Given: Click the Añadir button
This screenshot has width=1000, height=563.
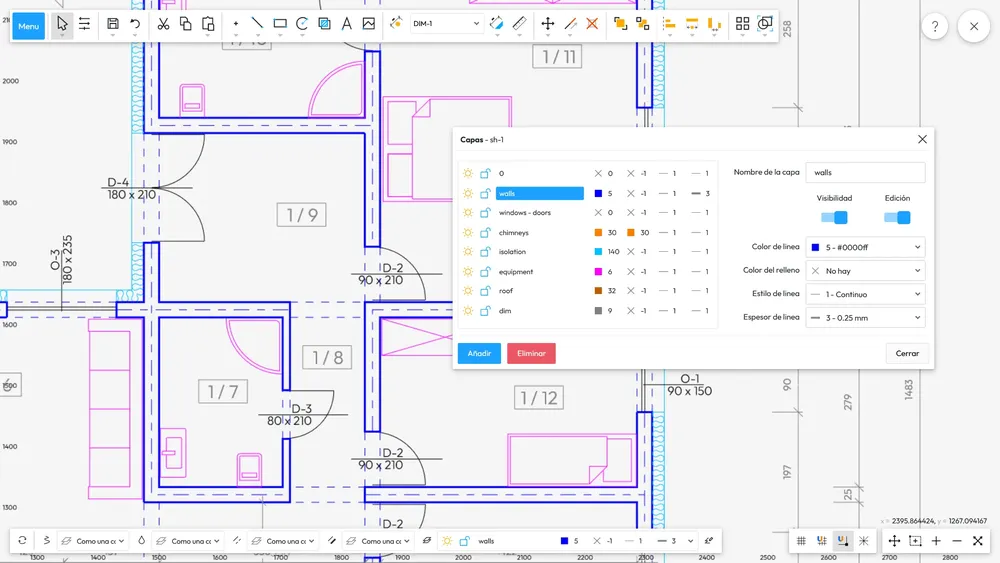Looking at the screenshot, I should coord(479,353).
